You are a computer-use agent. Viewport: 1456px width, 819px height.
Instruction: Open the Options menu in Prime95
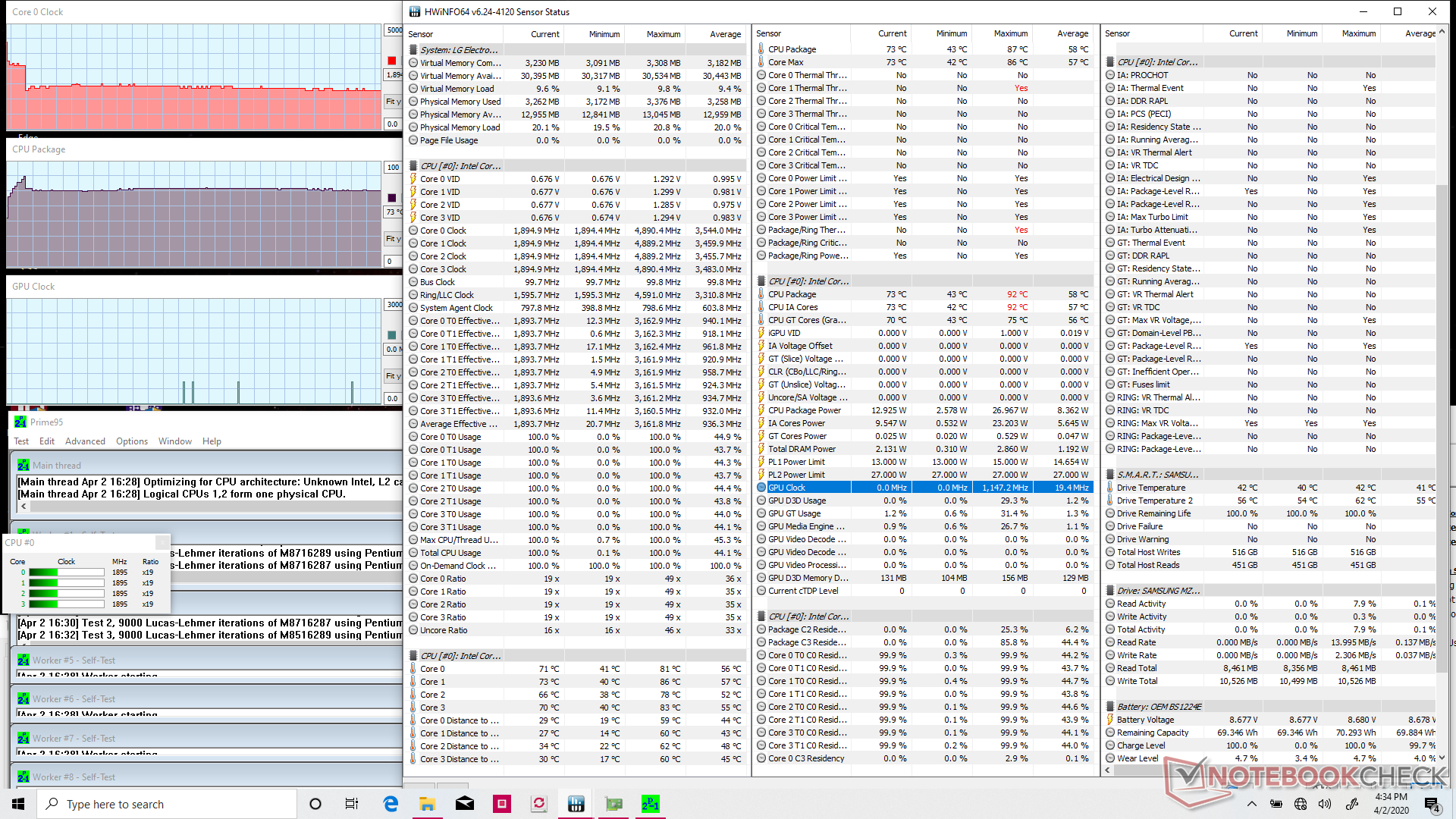132,441
